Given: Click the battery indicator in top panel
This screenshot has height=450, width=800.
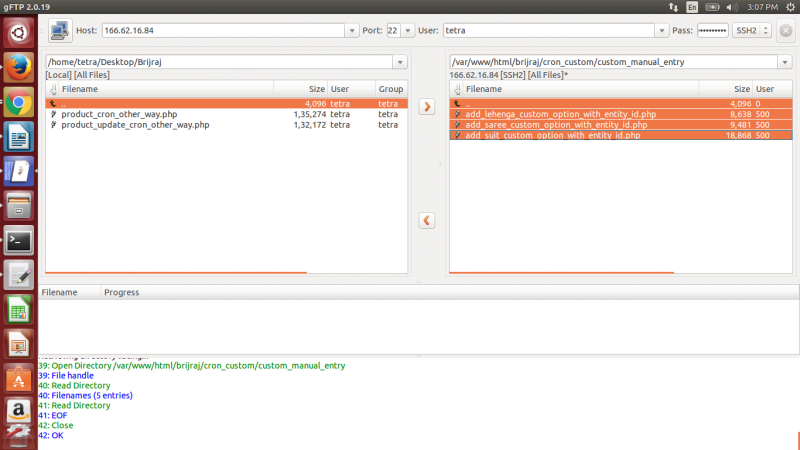Looking at the screenshot, I should point(712,7).
